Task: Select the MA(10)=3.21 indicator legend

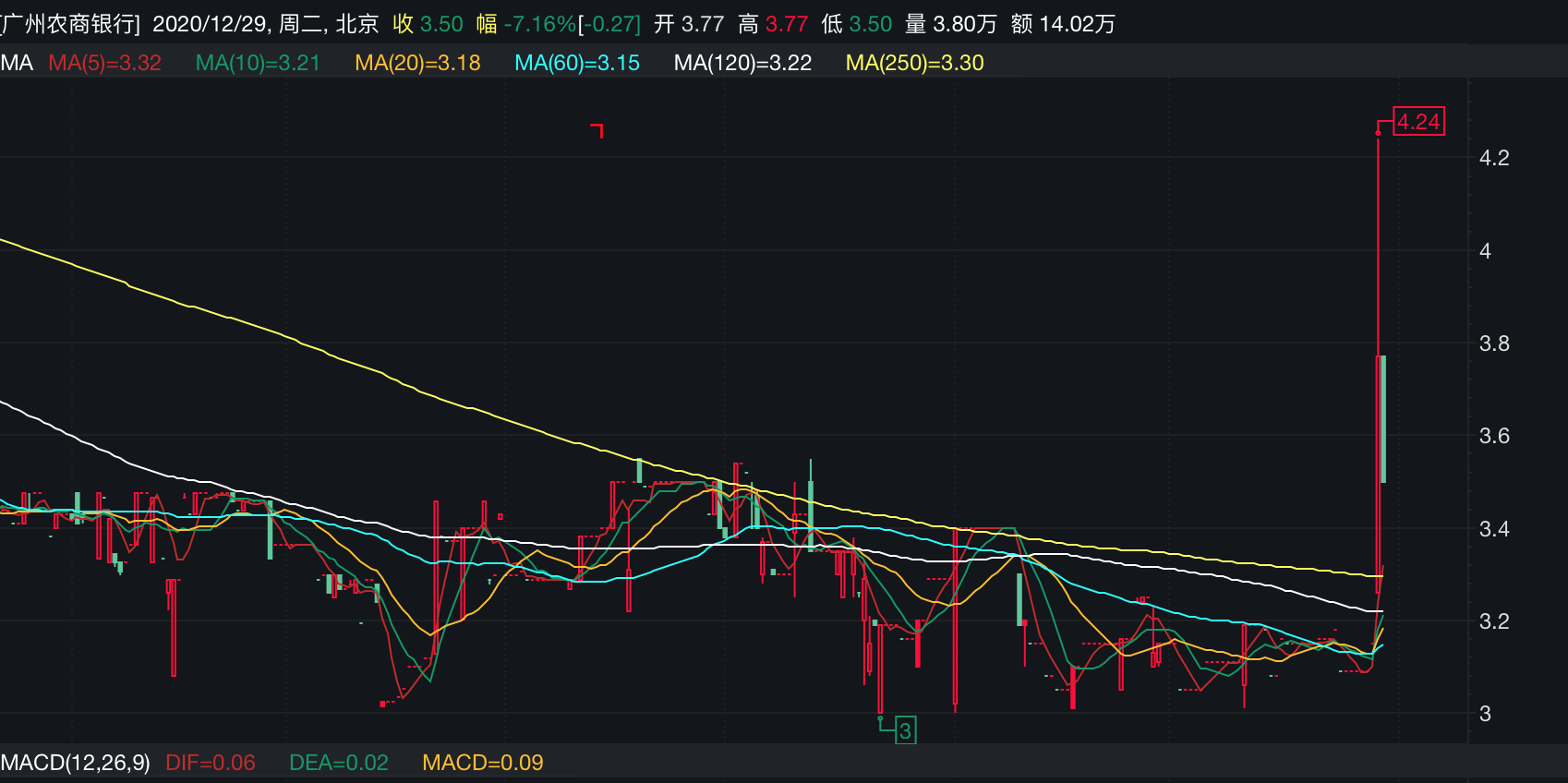Action: tap(258, 63)
